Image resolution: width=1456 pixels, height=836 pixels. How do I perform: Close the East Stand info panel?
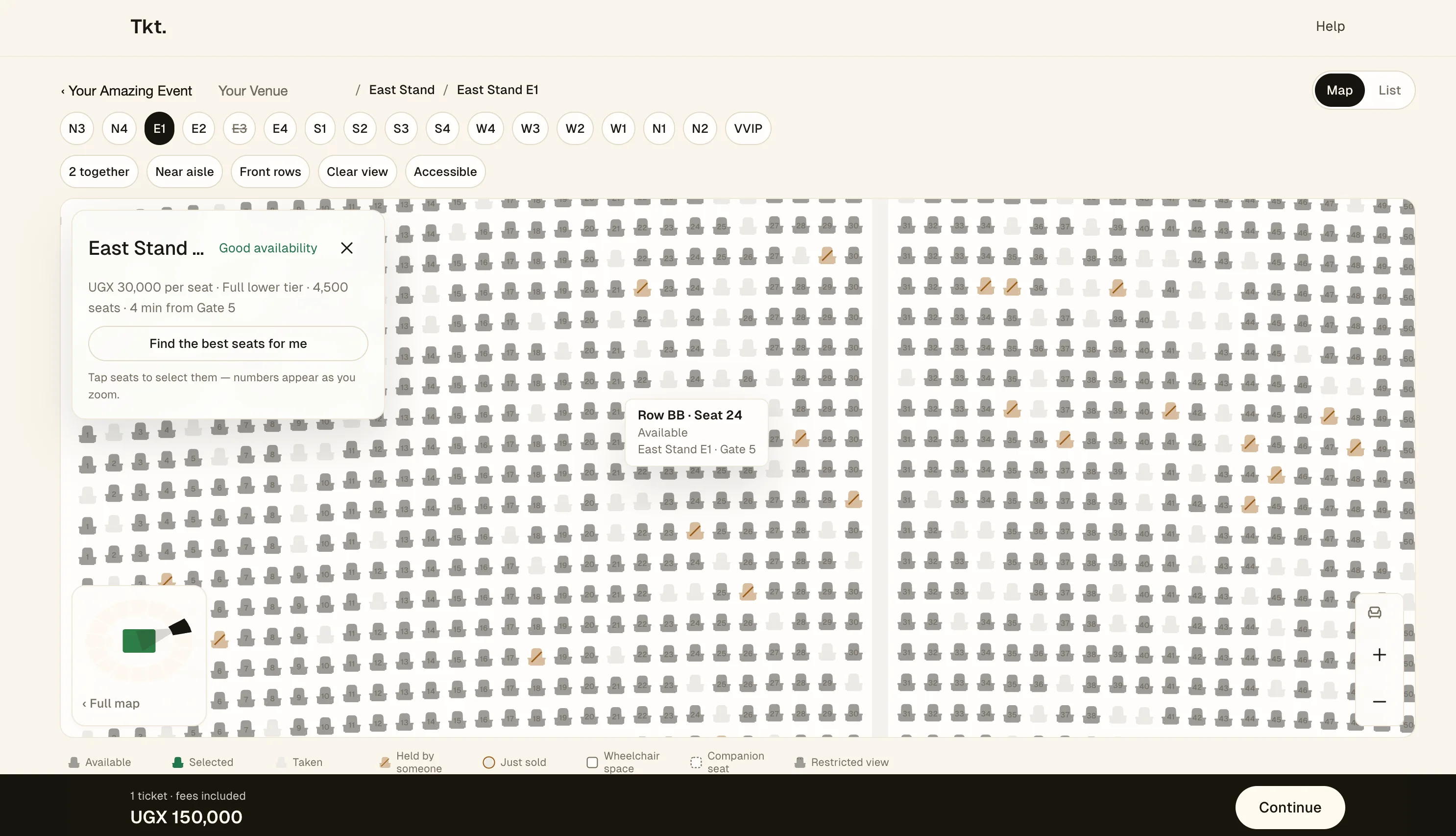coord(347,248)
